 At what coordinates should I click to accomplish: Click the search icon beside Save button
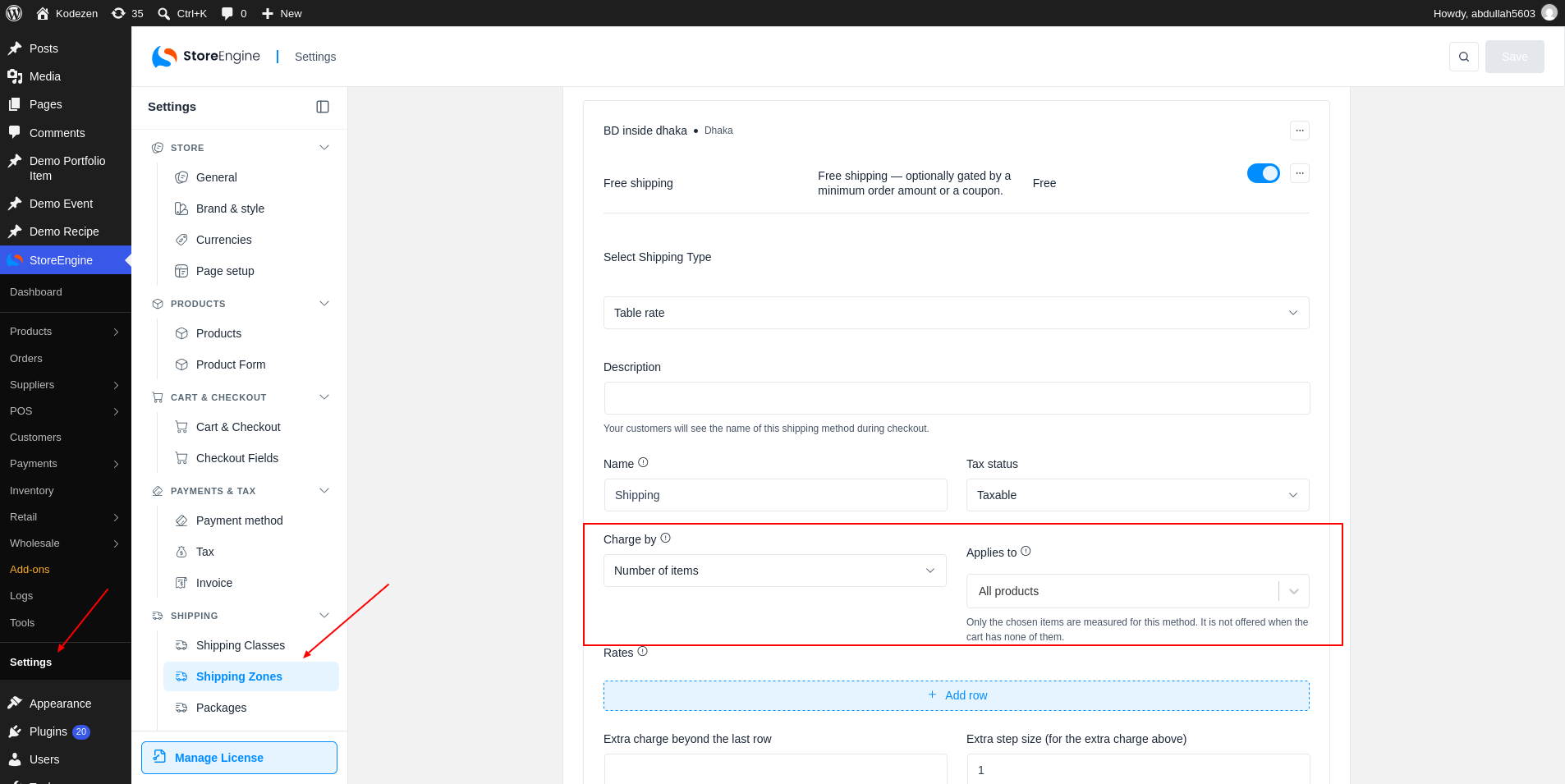(1464, 57)
